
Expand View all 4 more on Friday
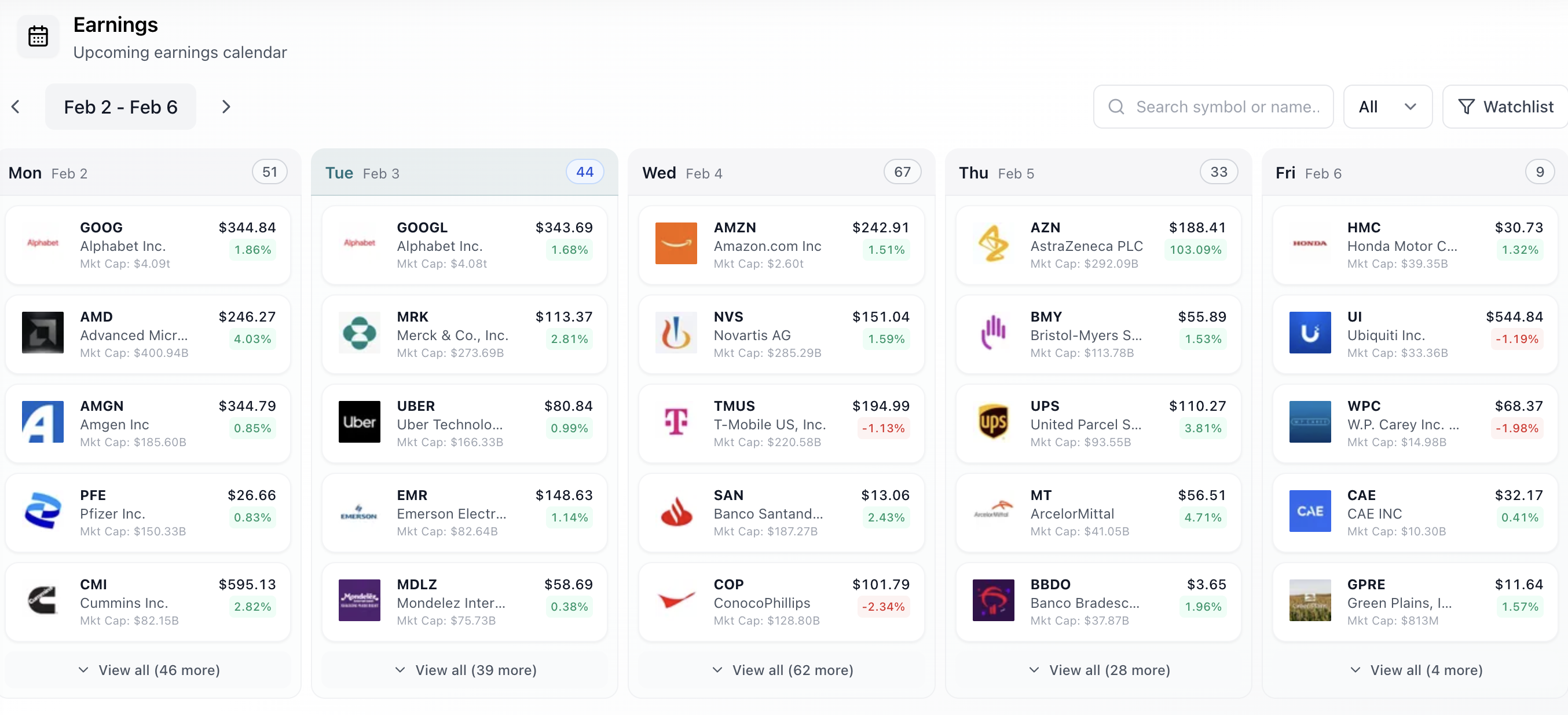tap(1416, 670)
